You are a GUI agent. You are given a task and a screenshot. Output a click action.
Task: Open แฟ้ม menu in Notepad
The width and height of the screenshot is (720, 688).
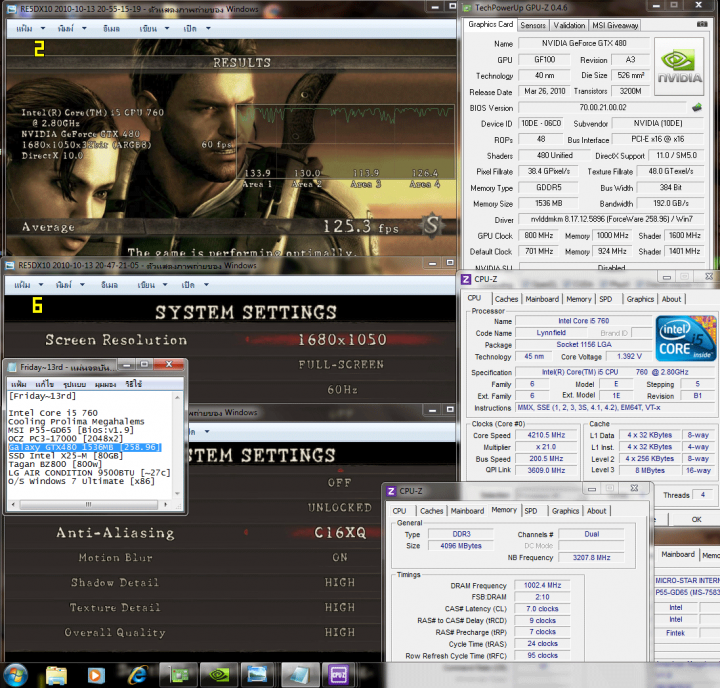pyautogui.click(x=19, y=383)
